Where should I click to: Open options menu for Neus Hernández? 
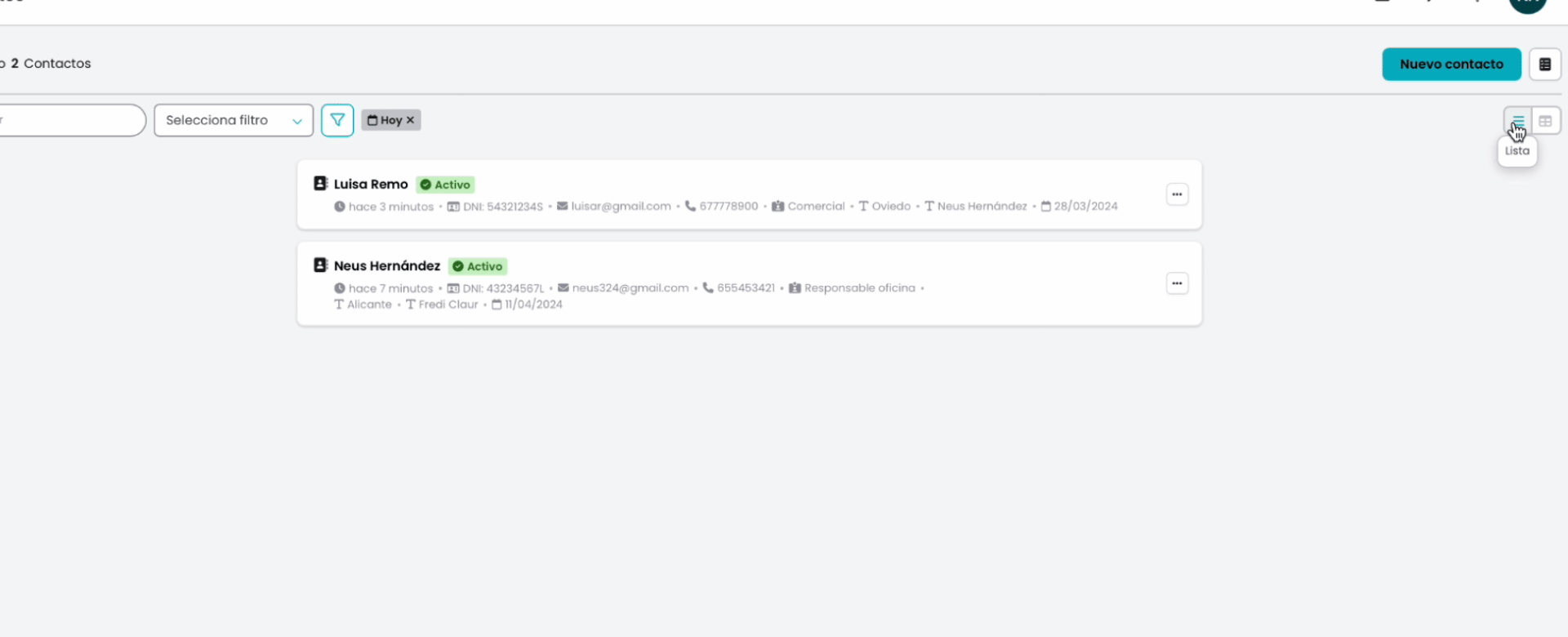click(x=1177, y=283)
